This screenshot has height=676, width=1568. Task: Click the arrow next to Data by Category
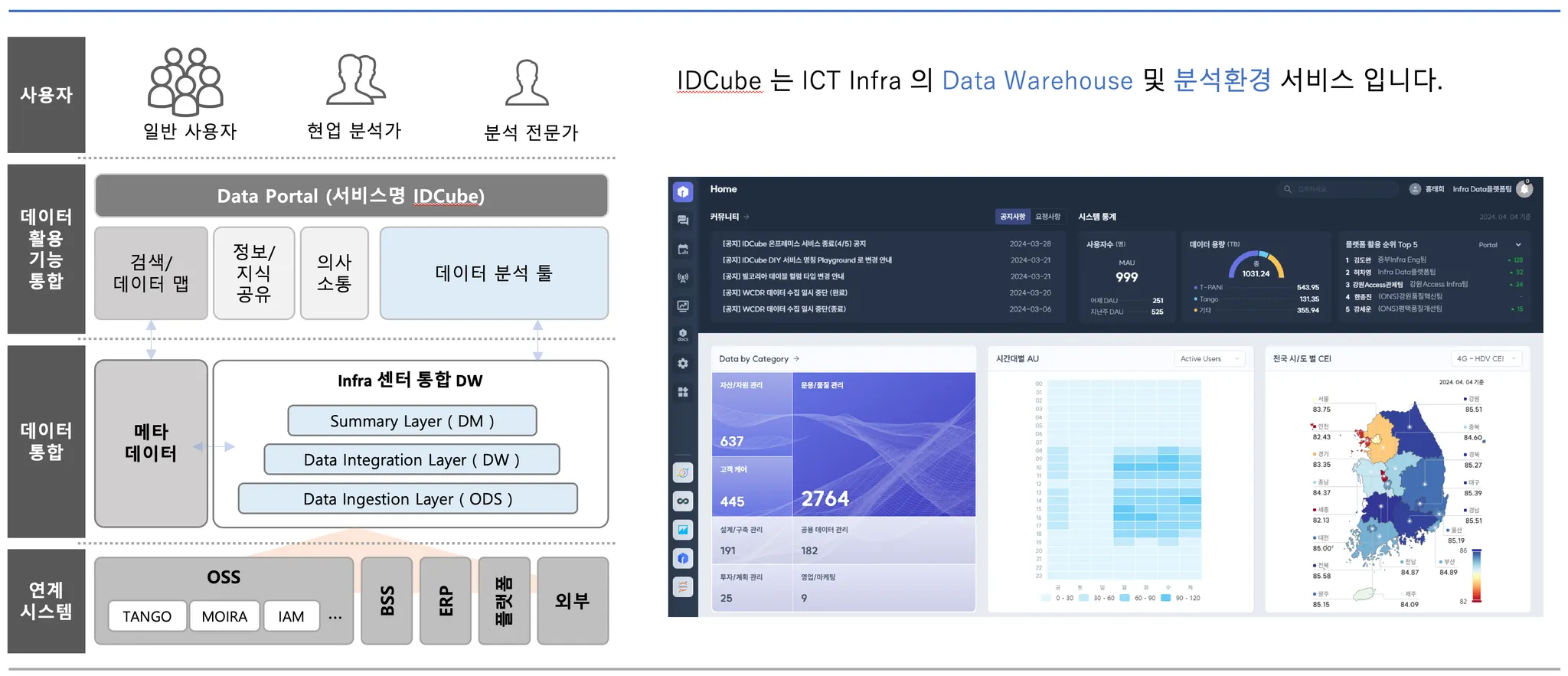pyautogui.click(x=796, y=358)
